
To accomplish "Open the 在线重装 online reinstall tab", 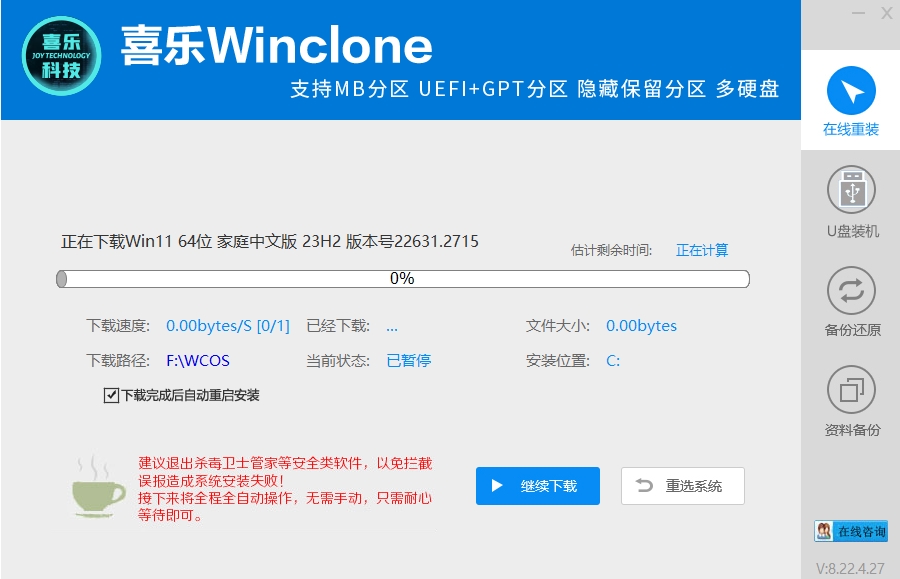I will (x=851, y=101).
